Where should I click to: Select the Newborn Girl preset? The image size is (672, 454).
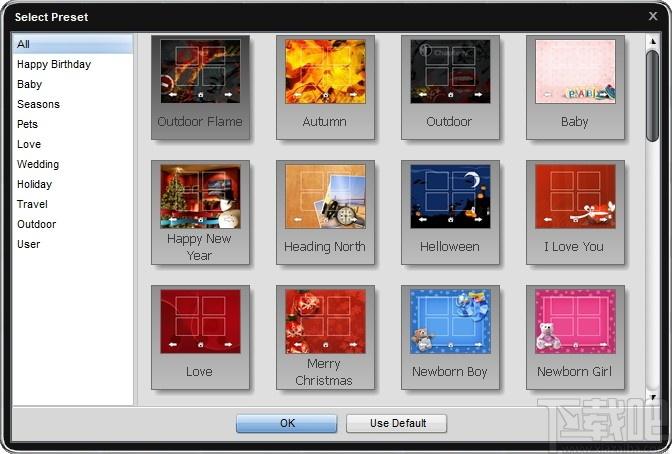pos(575,337)
